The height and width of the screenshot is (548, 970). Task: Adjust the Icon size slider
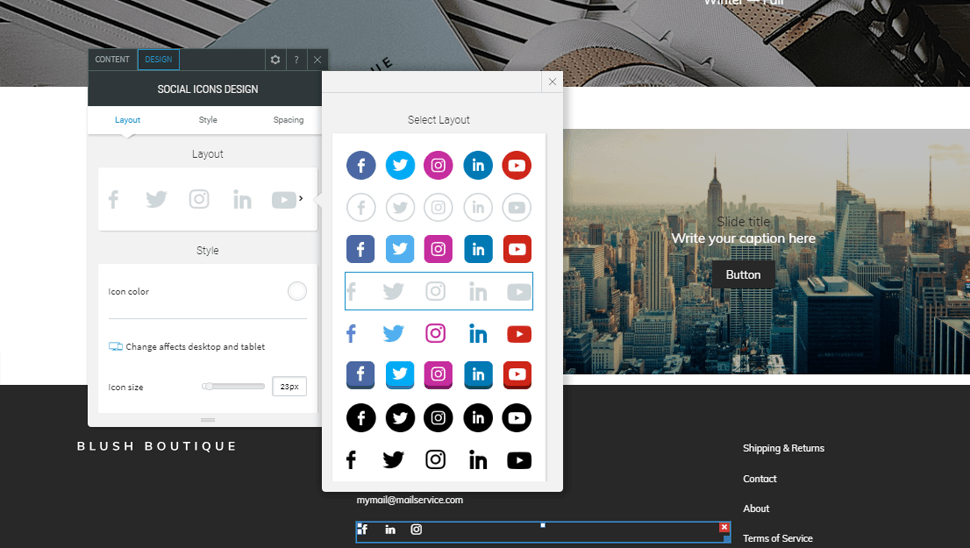(x=233, y=387)
